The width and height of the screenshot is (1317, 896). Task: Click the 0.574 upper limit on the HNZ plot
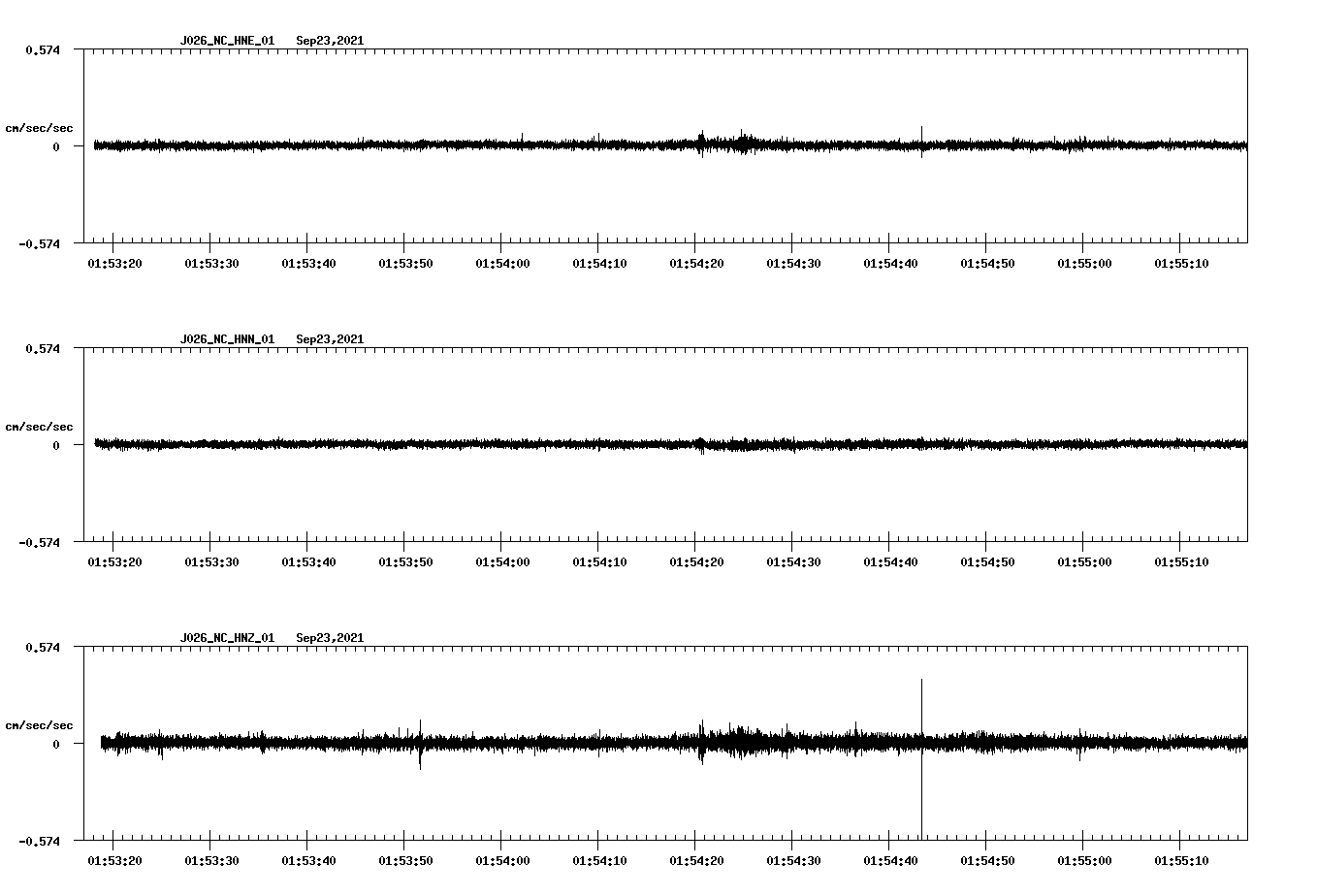point(43,647)
